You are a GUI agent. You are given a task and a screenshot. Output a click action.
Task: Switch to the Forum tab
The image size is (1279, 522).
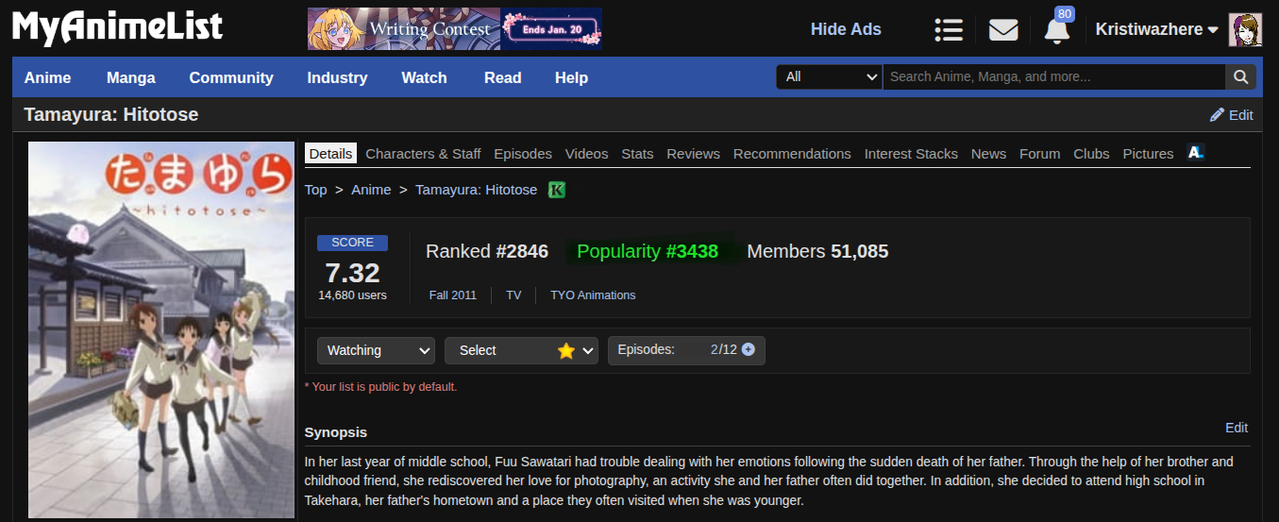tap(1040, 153)
